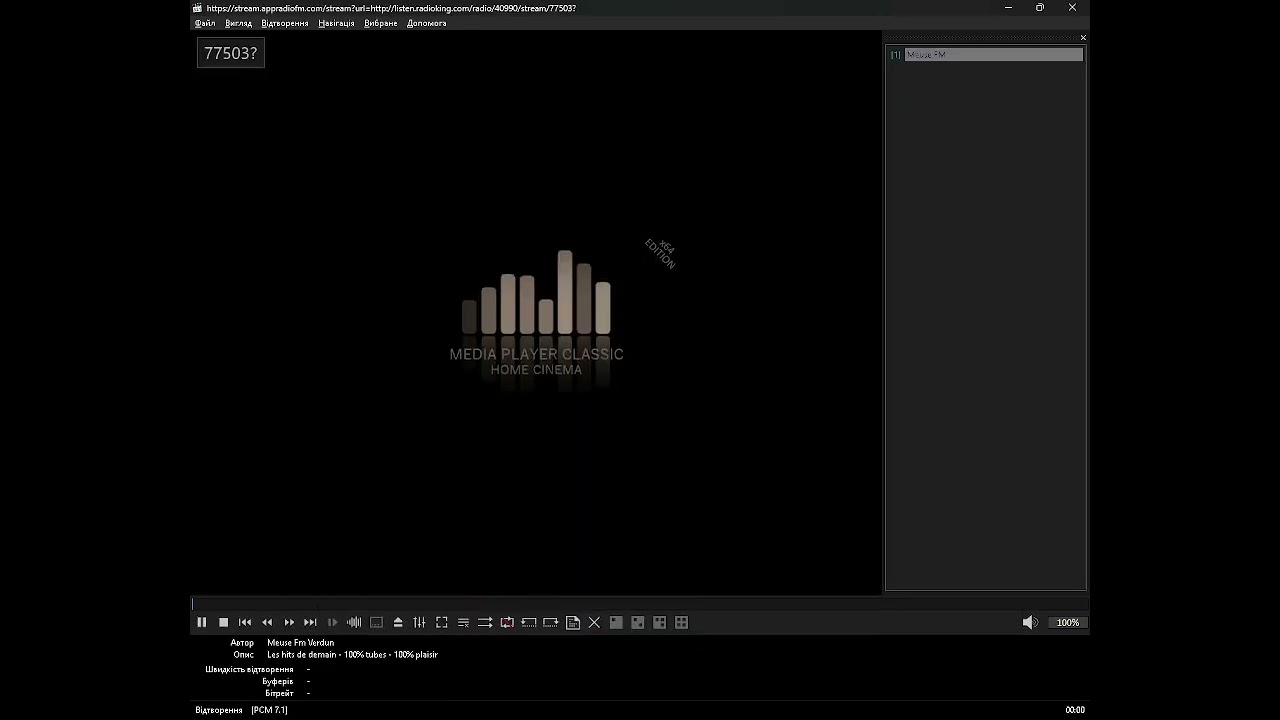Minimize the player window

[1008, 8]
